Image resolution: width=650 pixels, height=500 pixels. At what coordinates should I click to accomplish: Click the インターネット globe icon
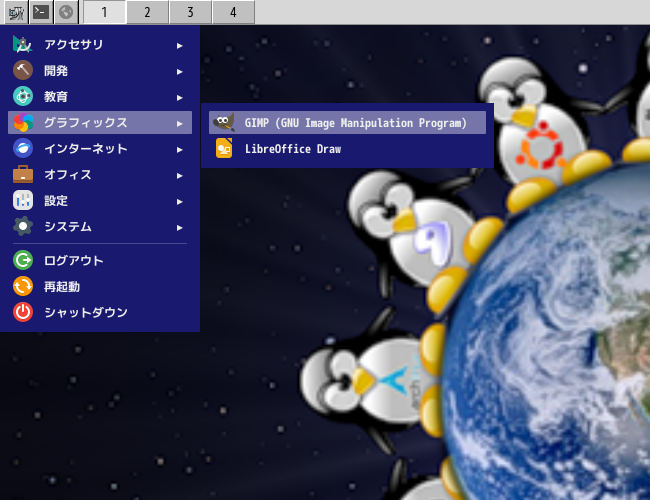coord(23,148)
